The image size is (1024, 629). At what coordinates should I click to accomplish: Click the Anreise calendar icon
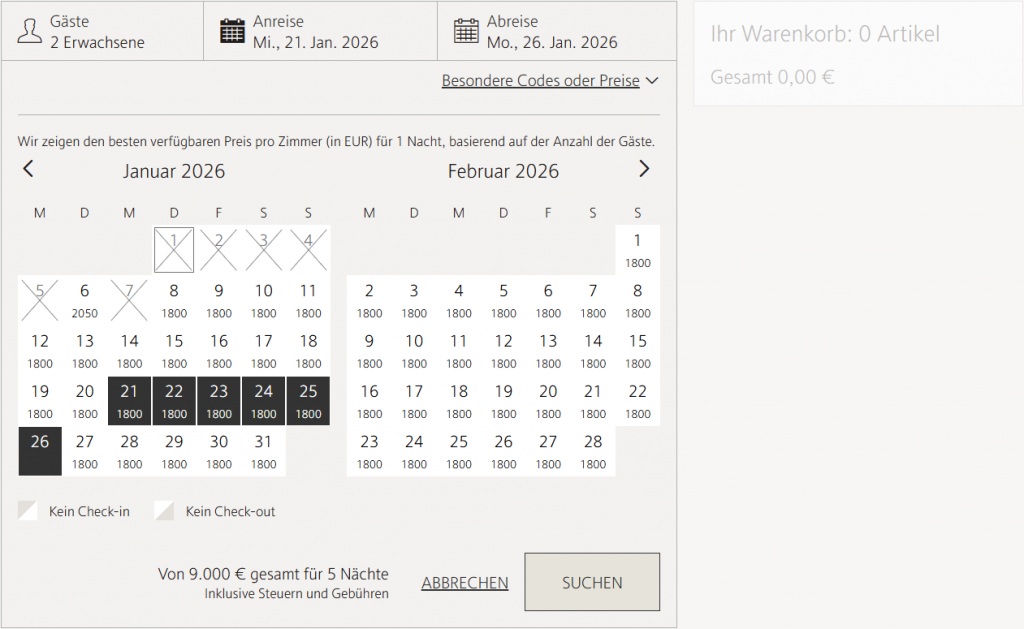[x=232, y=31]
